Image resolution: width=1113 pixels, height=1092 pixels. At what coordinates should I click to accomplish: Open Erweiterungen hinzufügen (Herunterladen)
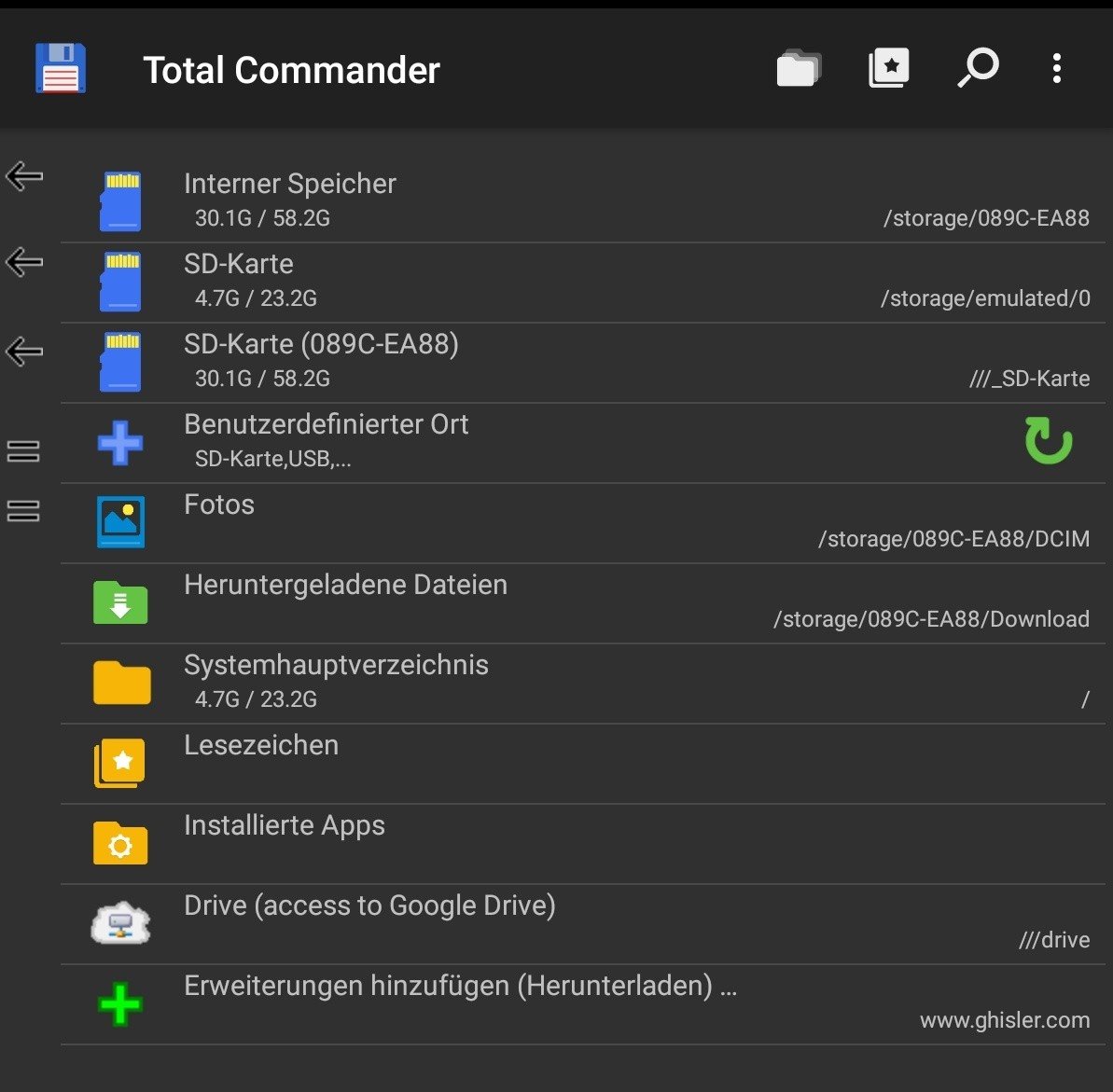pos(583,1004)
